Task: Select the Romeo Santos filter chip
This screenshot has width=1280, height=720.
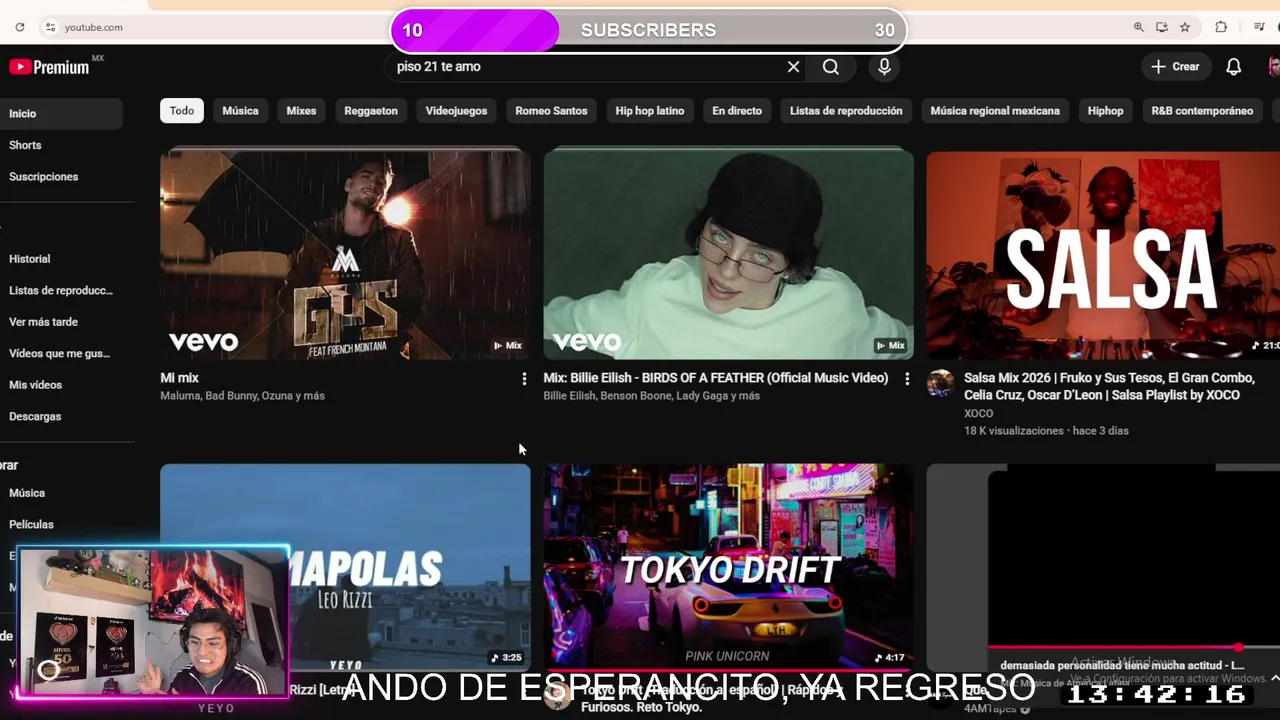Action: (551, 111)
